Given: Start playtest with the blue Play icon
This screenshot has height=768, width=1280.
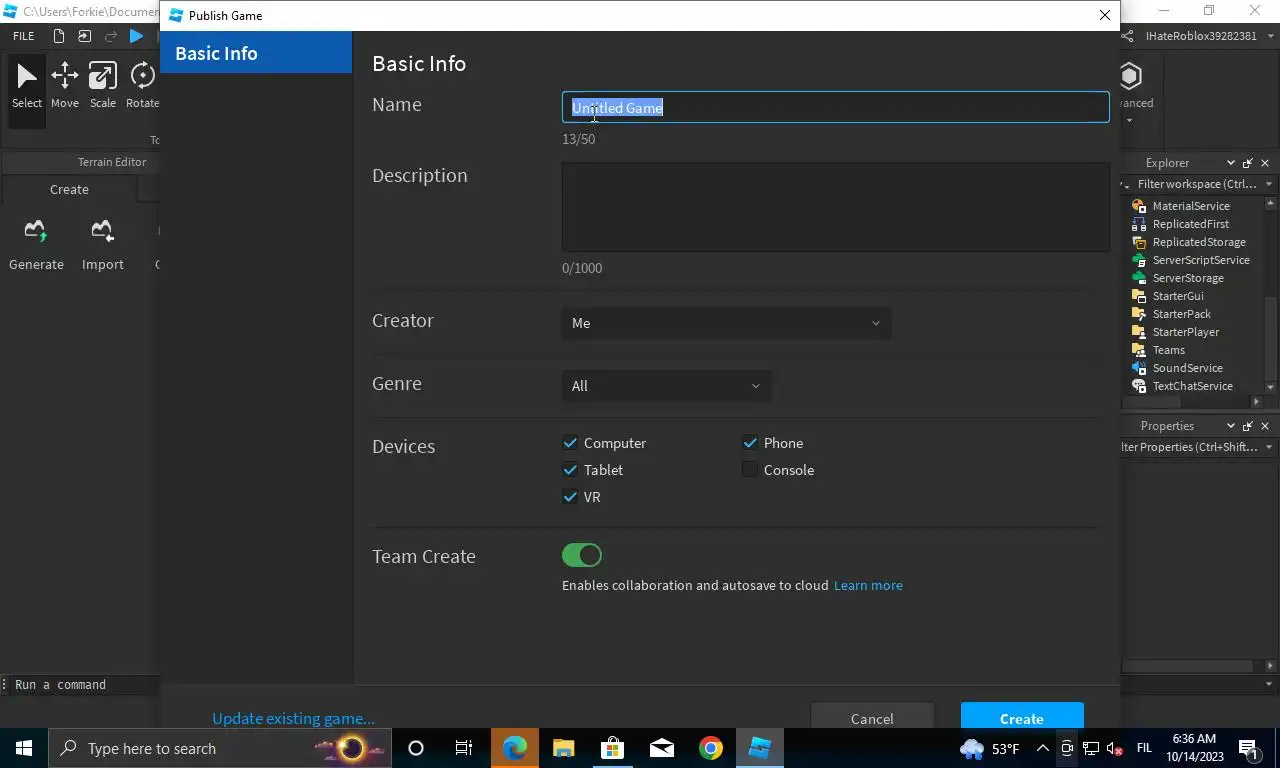Looking at the screenshot, I should coord(137,36).
